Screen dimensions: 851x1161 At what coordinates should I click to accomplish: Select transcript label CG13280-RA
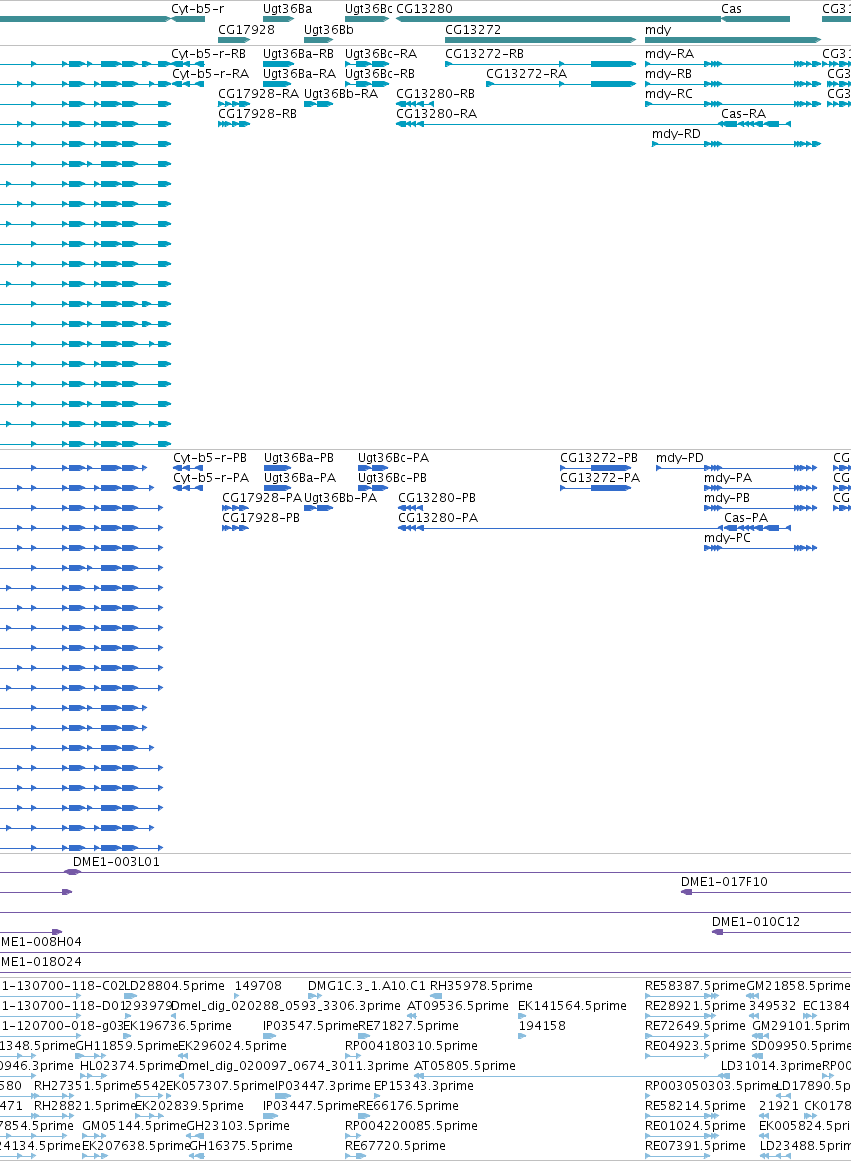tap(436, 114)
